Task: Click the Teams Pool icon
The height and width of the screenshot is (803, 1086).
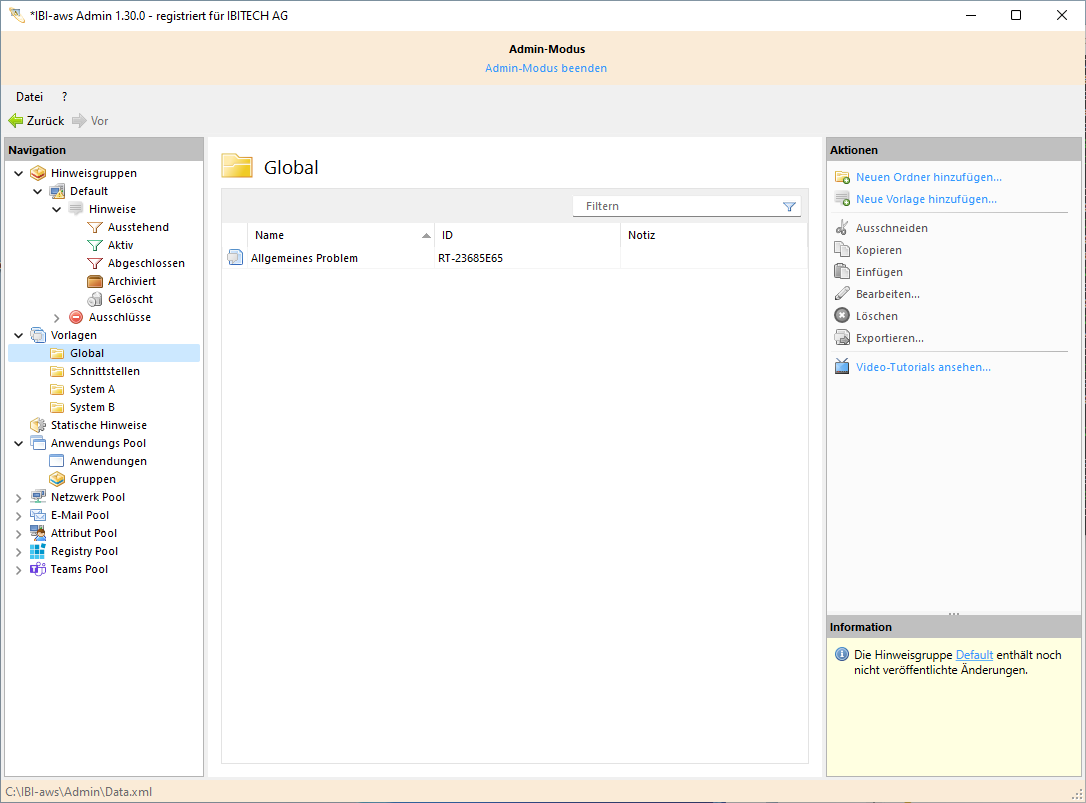Action: pos(38,569)
